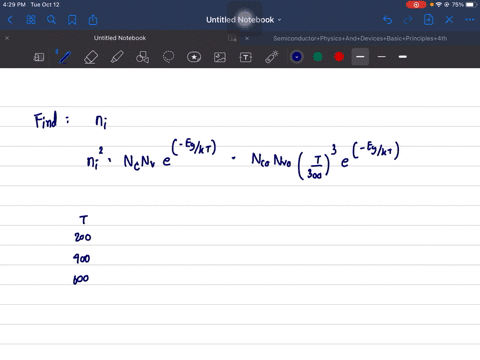
Task: Select the Text box tool
Action: tap(246, 57)
